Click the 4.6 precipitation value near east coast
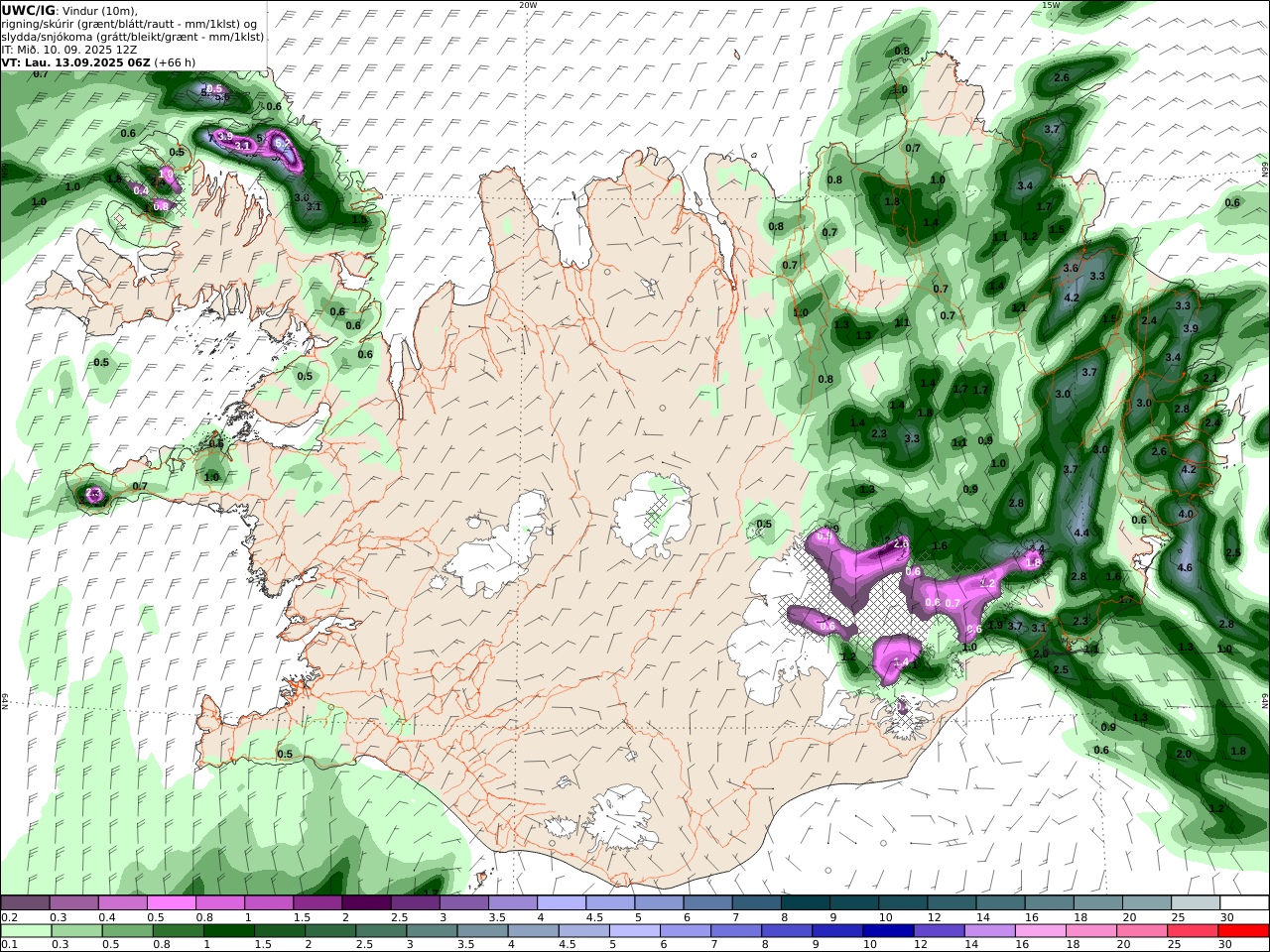The height and width of the screenshot is (952, 1270). [1184, 568]
